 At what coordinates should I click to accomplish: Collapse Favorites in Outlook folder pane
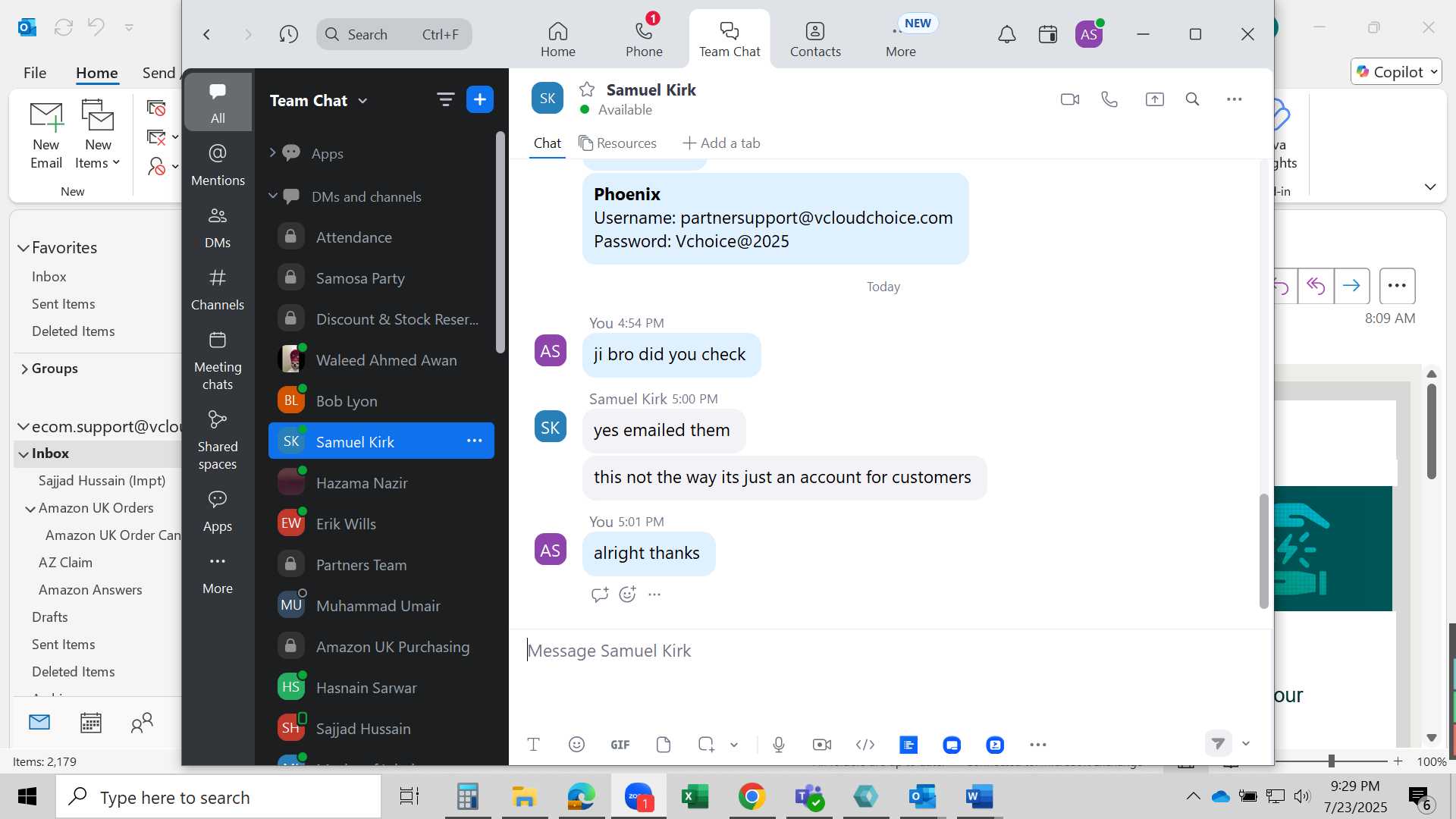point(24,248)
